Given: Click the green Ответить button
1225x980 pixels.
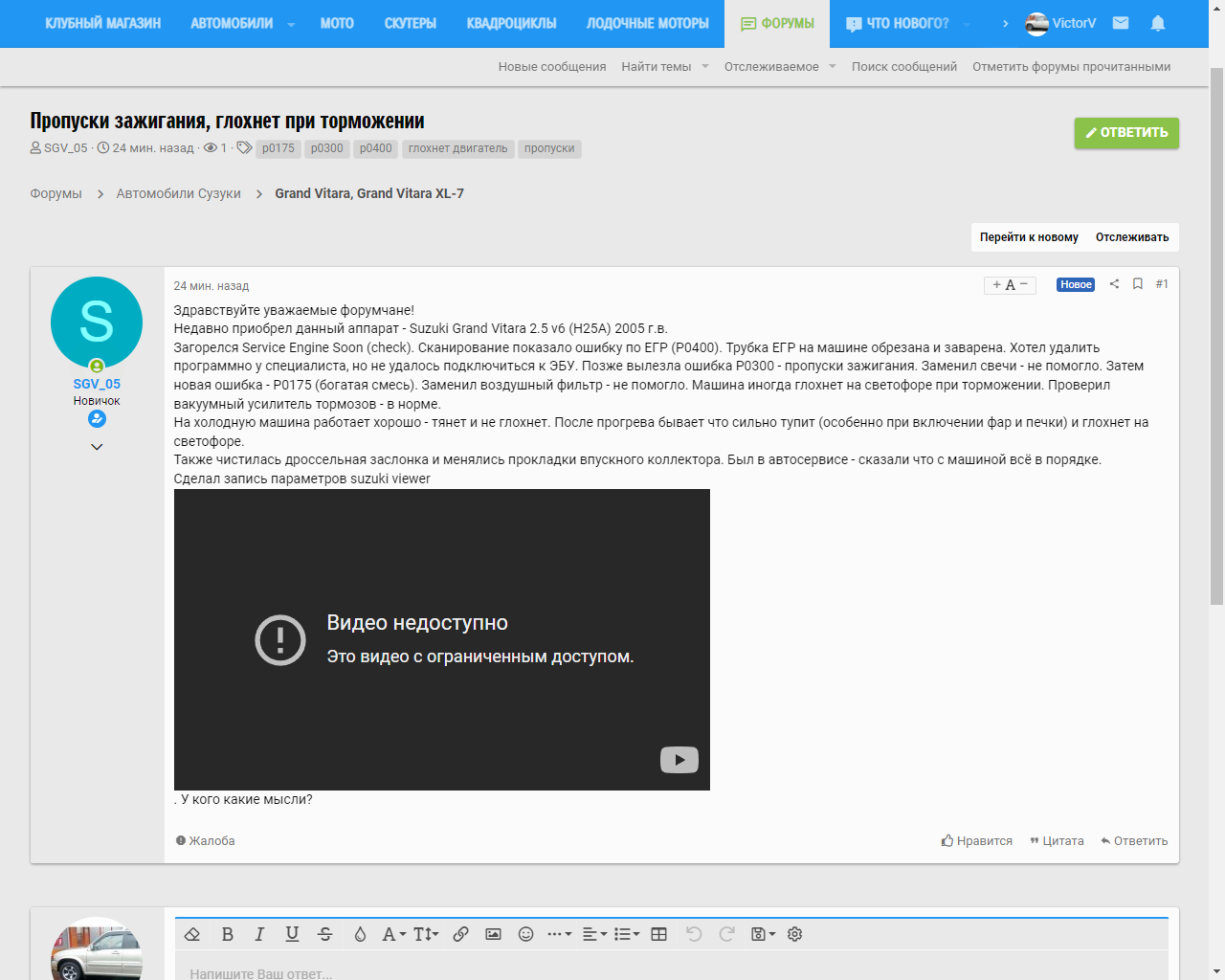Looking at the screenshot, I should point(1126,133).
